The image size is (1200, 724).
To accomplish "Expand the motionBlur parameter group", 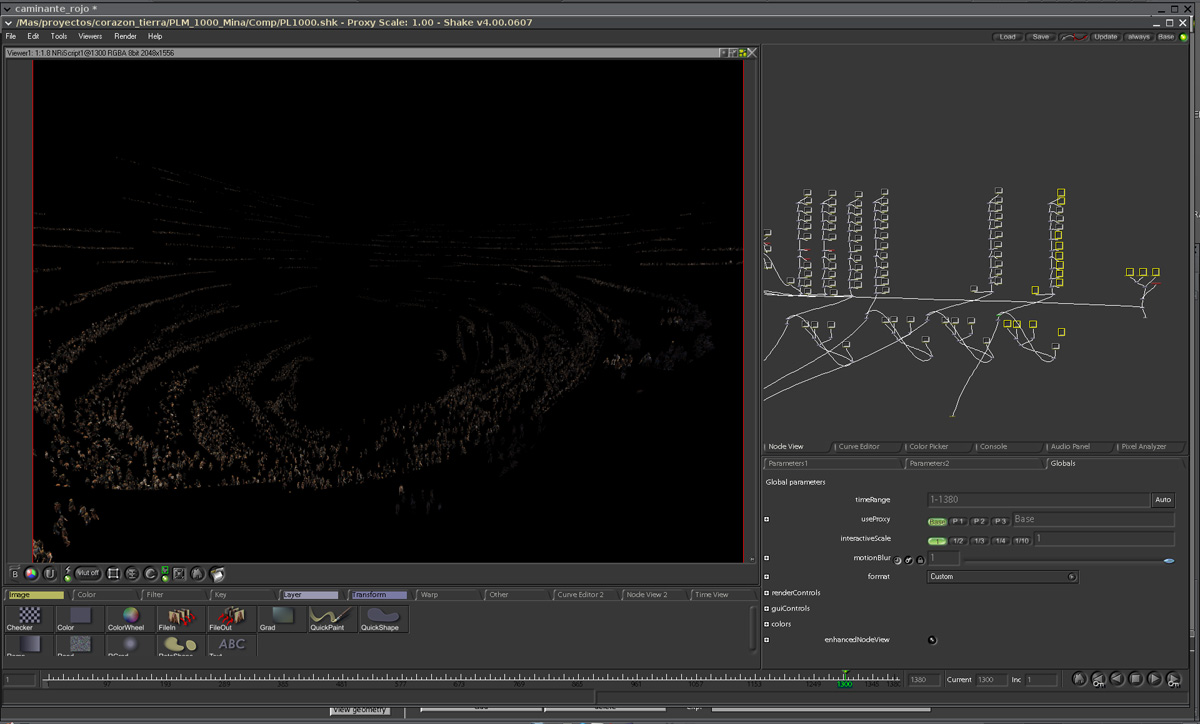I will (767, 558).
